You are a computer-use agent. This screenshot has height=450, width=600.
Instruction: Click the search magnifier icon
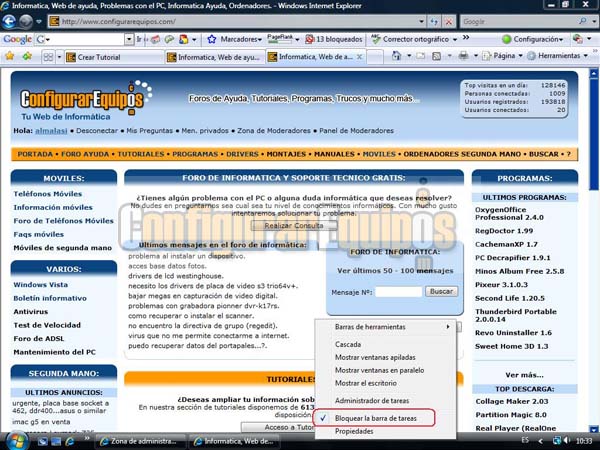(582, 21)
